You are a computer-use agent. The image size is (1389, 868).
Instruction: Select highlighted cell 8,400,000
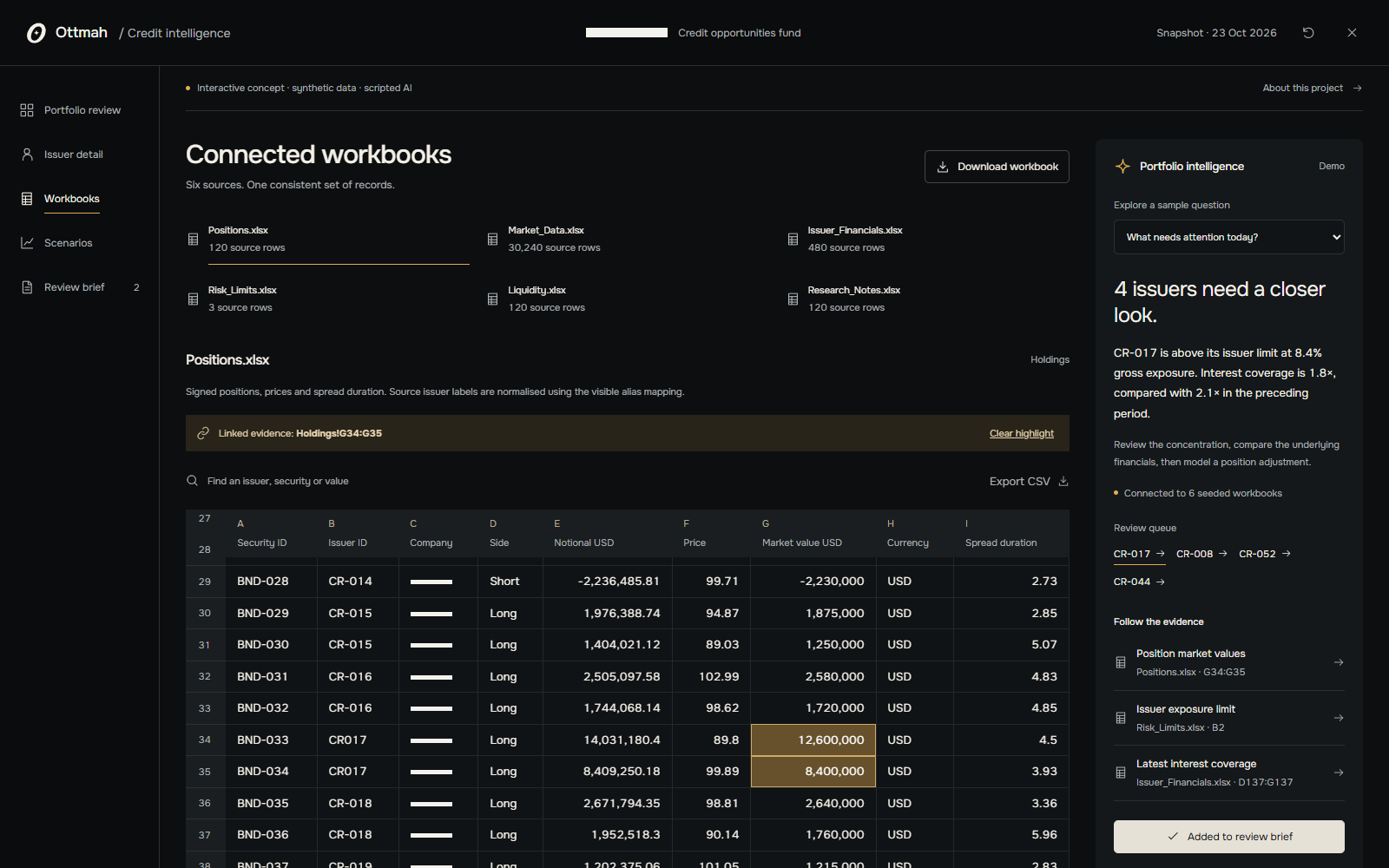click(x=813, y=771)
